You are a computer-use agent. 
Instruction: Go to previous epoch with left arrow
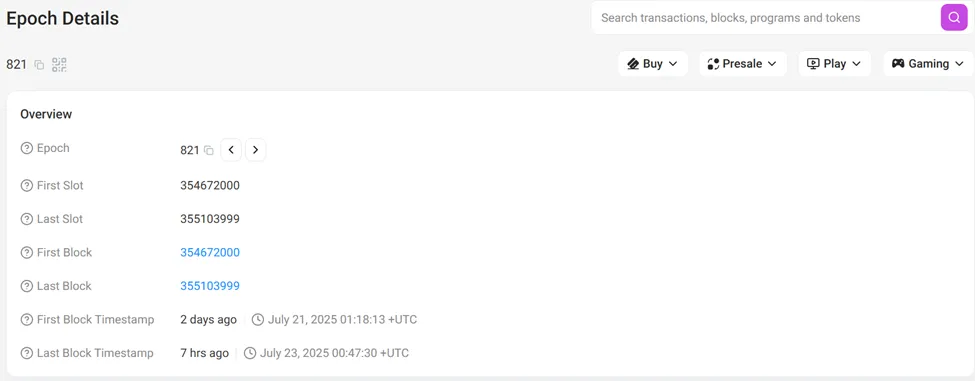[x=231, y=150]
